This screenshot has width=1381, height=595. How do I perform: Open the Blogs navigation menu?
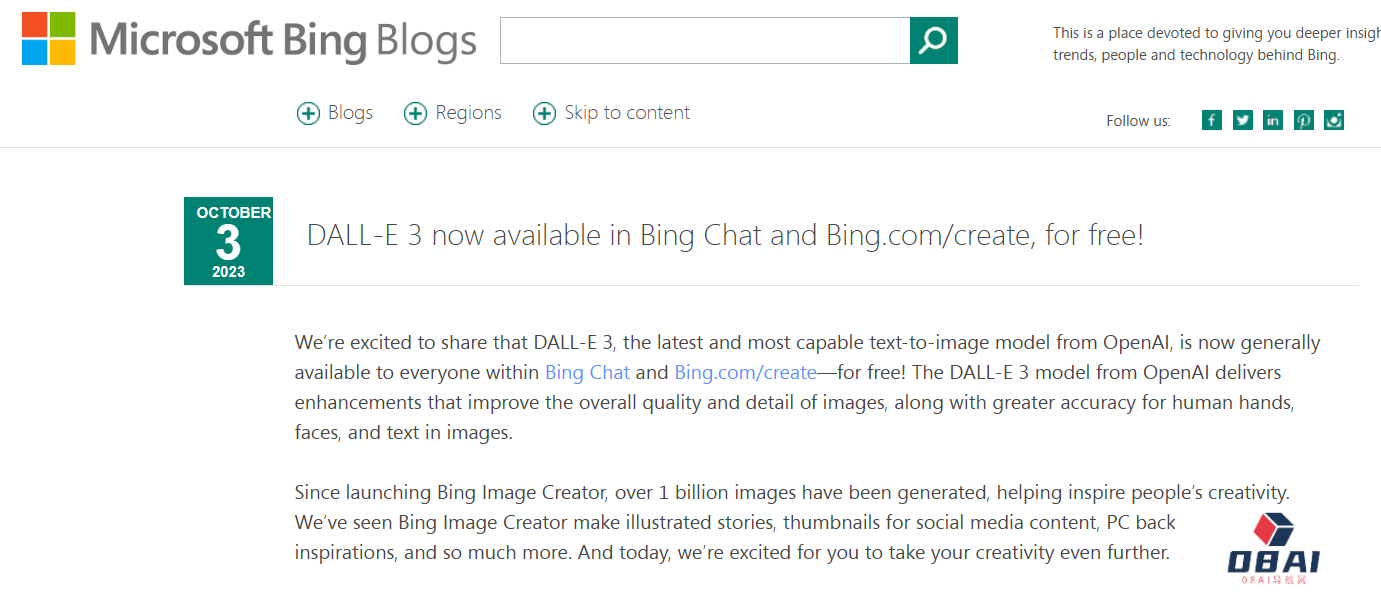point(350,113)
